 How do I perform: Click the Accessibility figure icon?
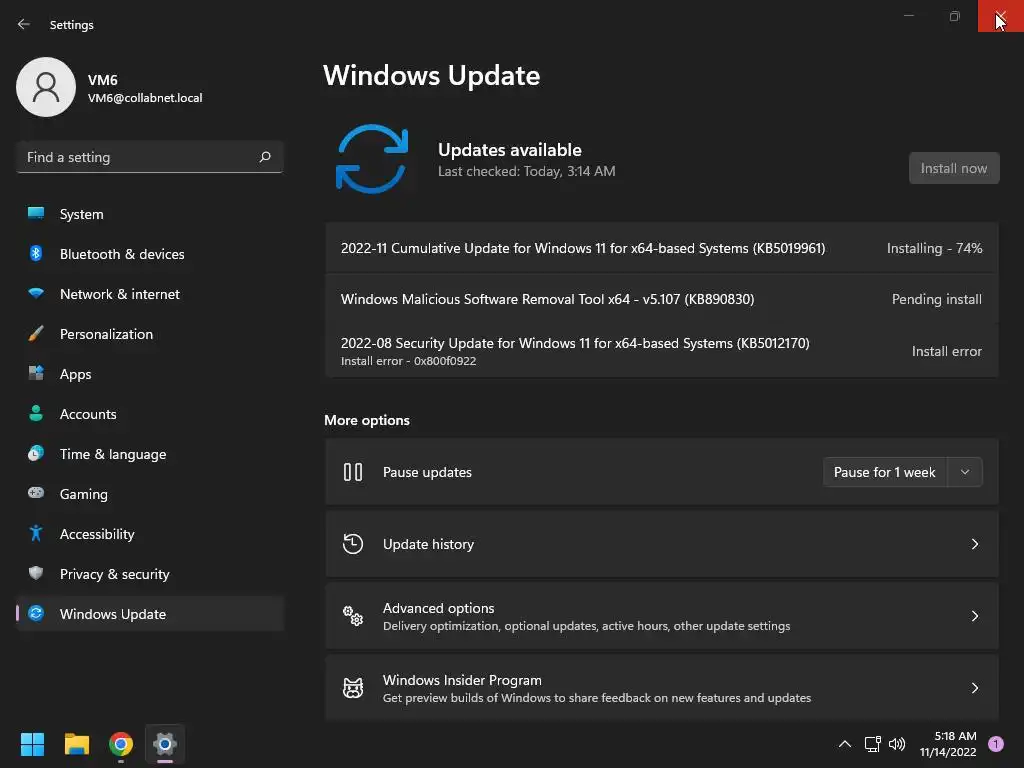pos(36,534)
